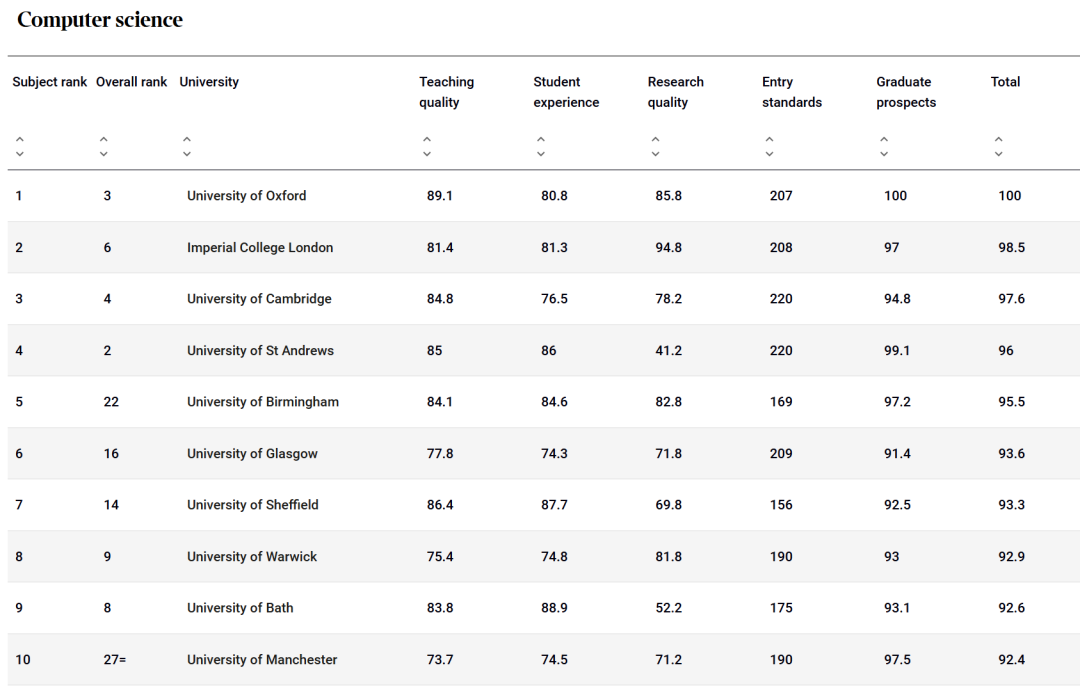Viewport: 1080px width, 686px height.
Task: Select Manchester's graduate prospects 97.5
Action: tap(897, 660)
